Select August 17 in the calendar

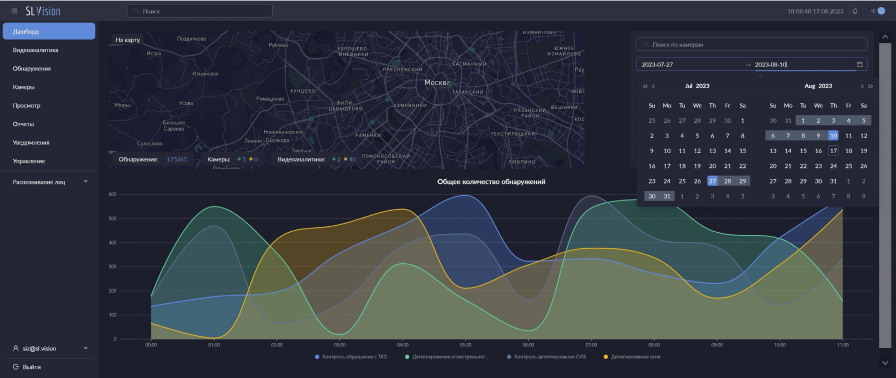coord(833,151)
